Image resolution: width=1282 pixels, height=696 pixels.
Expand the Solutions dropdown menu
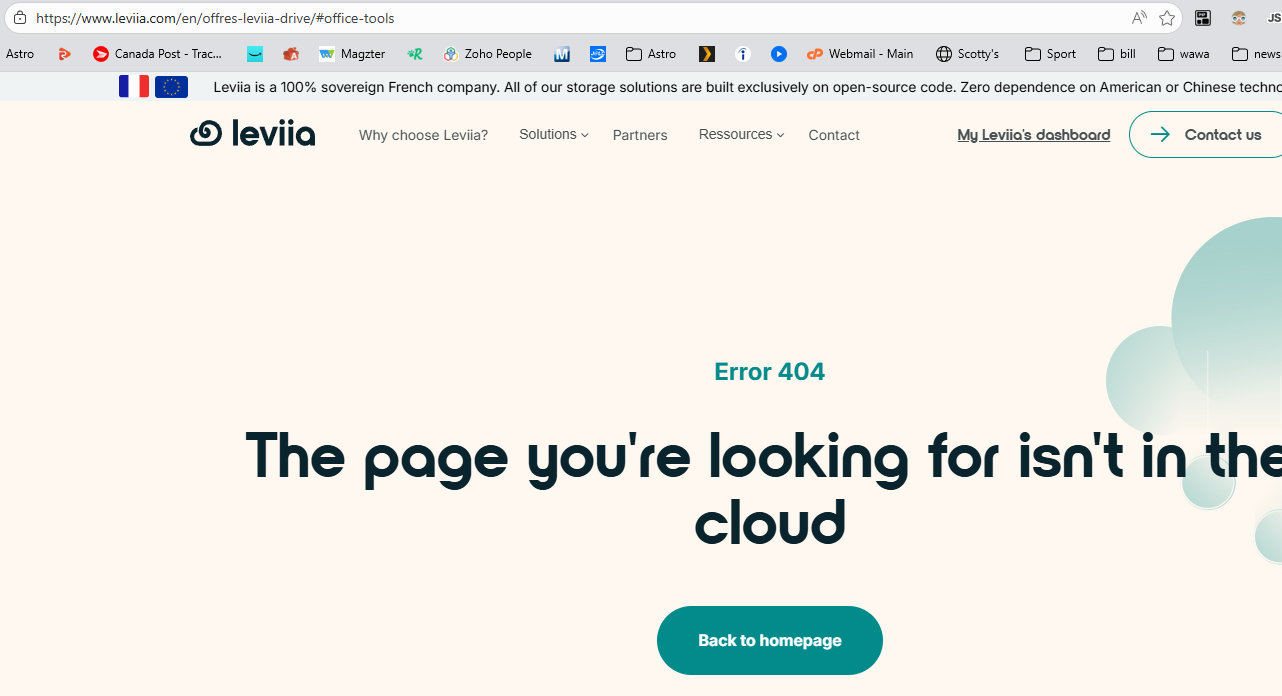tap(553, 134)
